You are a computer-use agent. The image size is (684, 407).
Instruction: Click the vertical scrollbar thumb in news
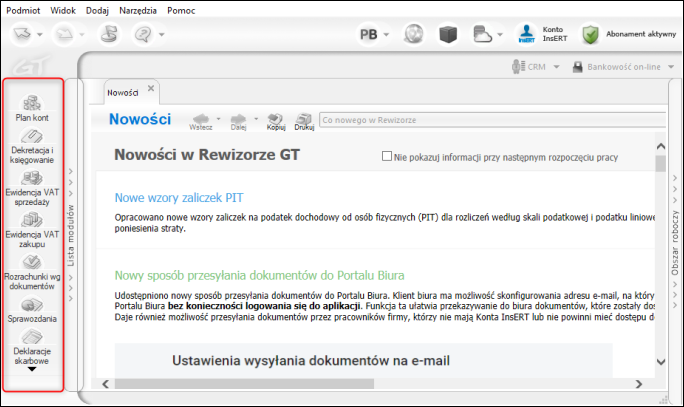tap(661, 164)
